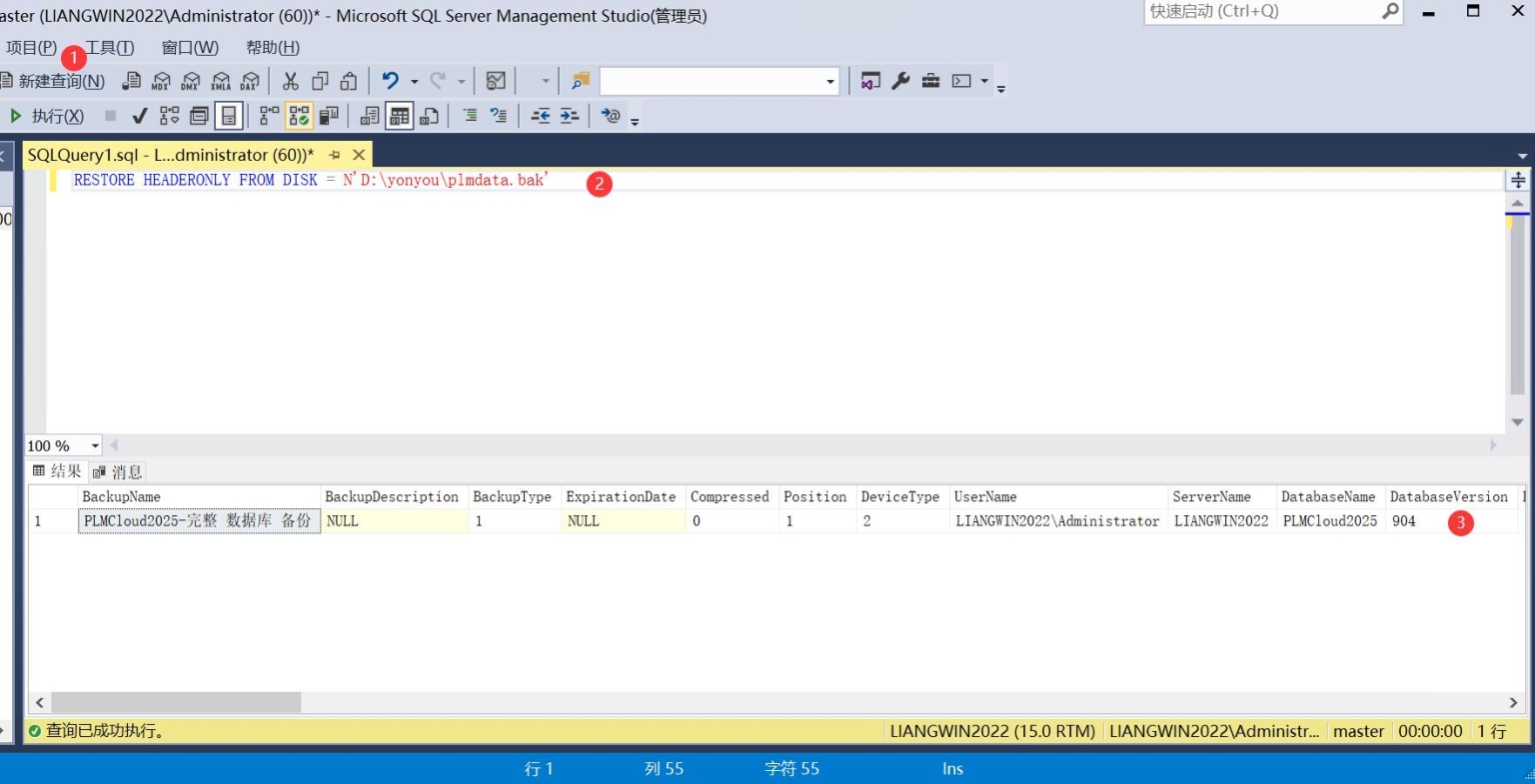Select the BackupName cell PLMCloud2025 in results
The height and width of the screenshot is (784, 1535).
tap(196, 520)
